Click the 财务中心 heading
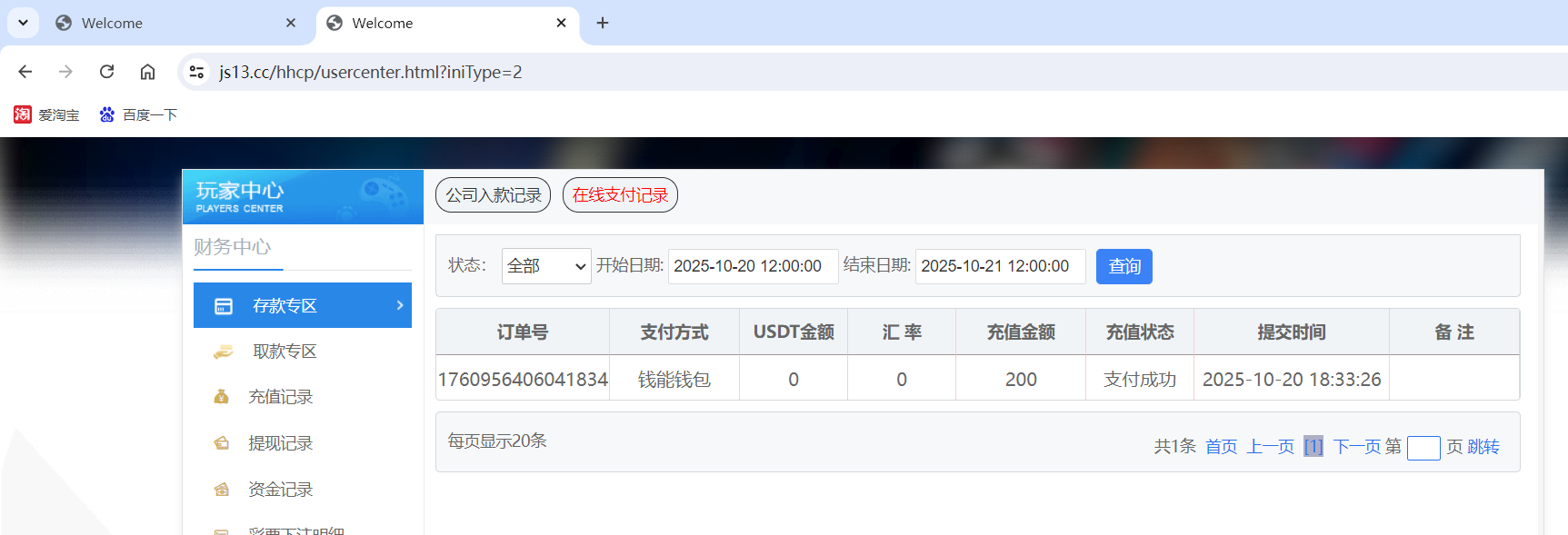The image size is (1568, 535). 233,247
